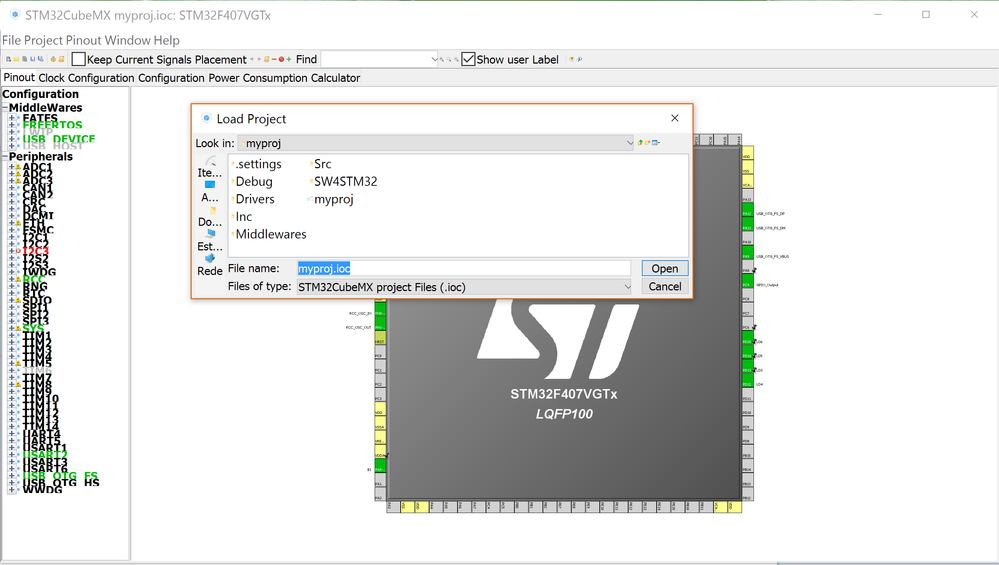Viewport: 999px width, 565px height.
Task: Switch to Power Consumption Calculator tab
Action: pyautogui.click(x=284, y=78)
